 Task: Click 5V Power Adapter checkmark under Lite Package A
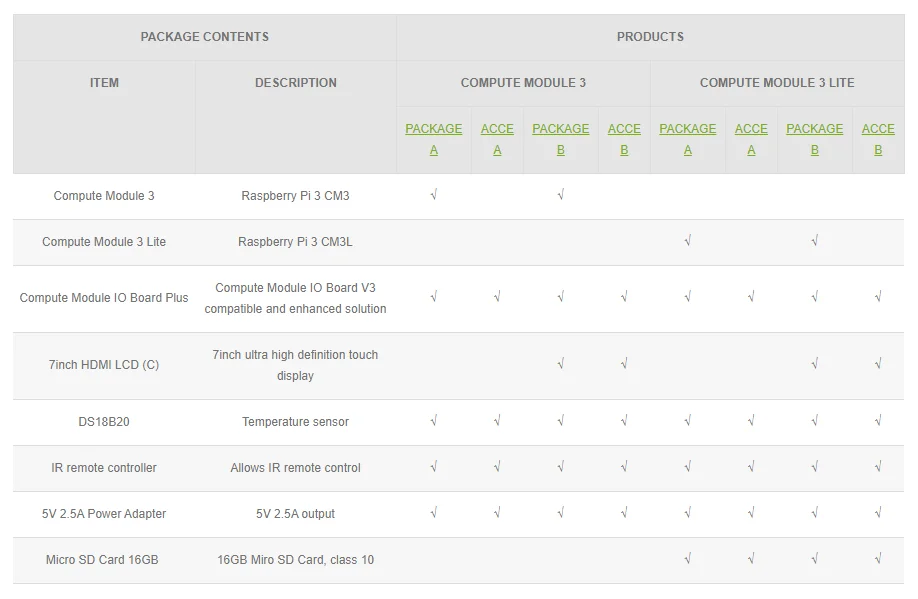pyautogui.click(x=687, y=512)
